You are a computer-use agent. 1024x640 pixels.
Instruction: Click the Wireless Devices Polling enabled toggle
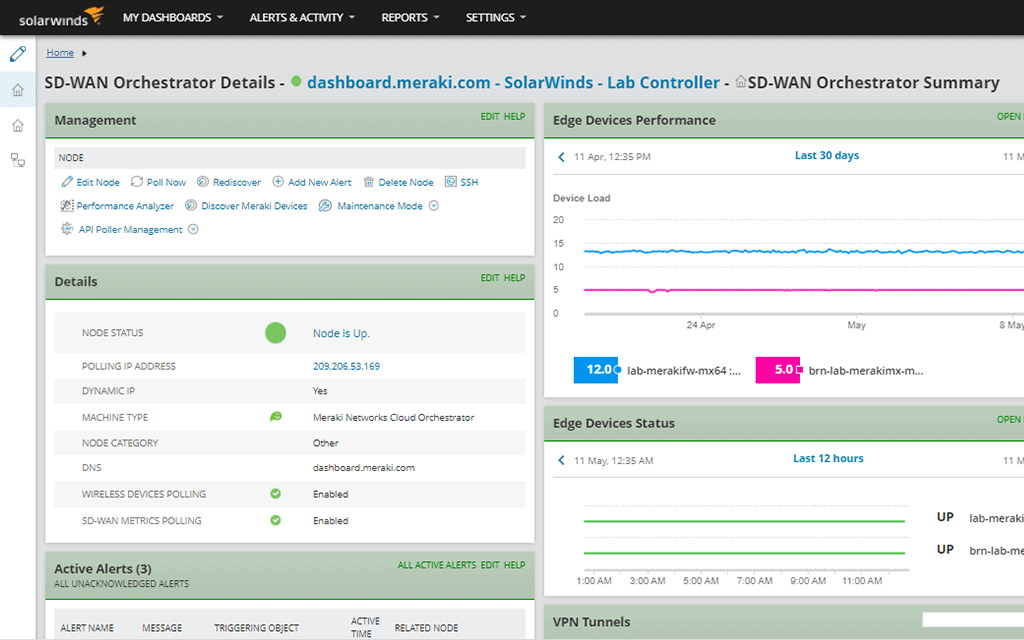coord(275,495)
